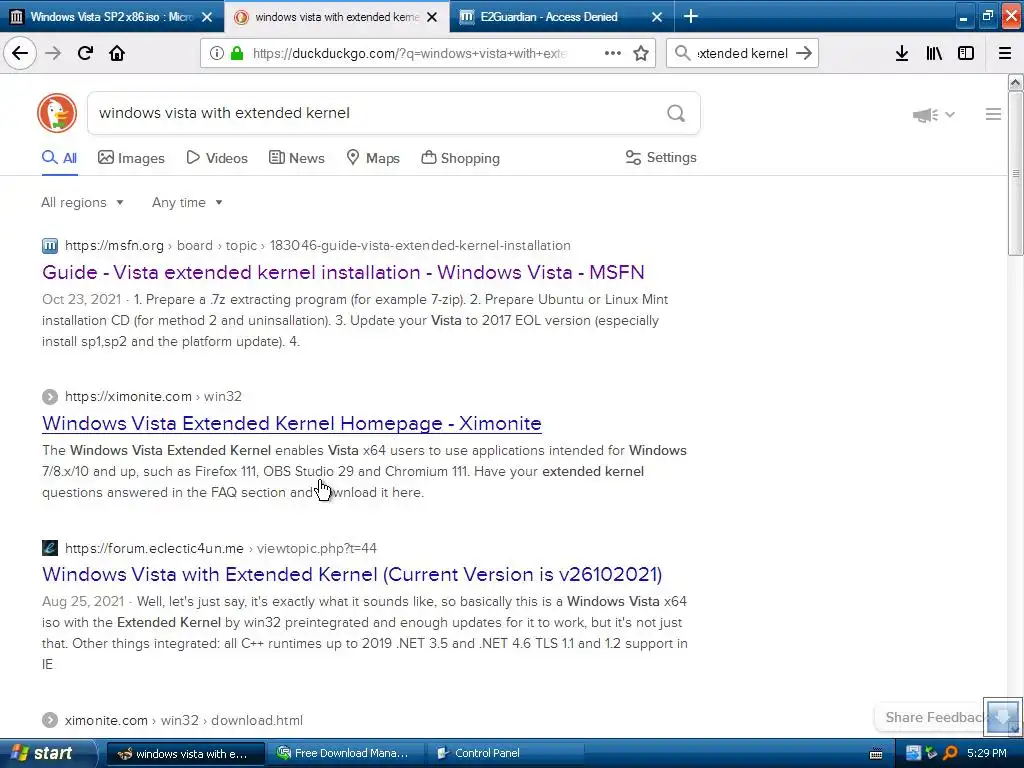This screenshot has height=768, width=1024.
Task: Open the browser home page
Action: tap(117, 53)
